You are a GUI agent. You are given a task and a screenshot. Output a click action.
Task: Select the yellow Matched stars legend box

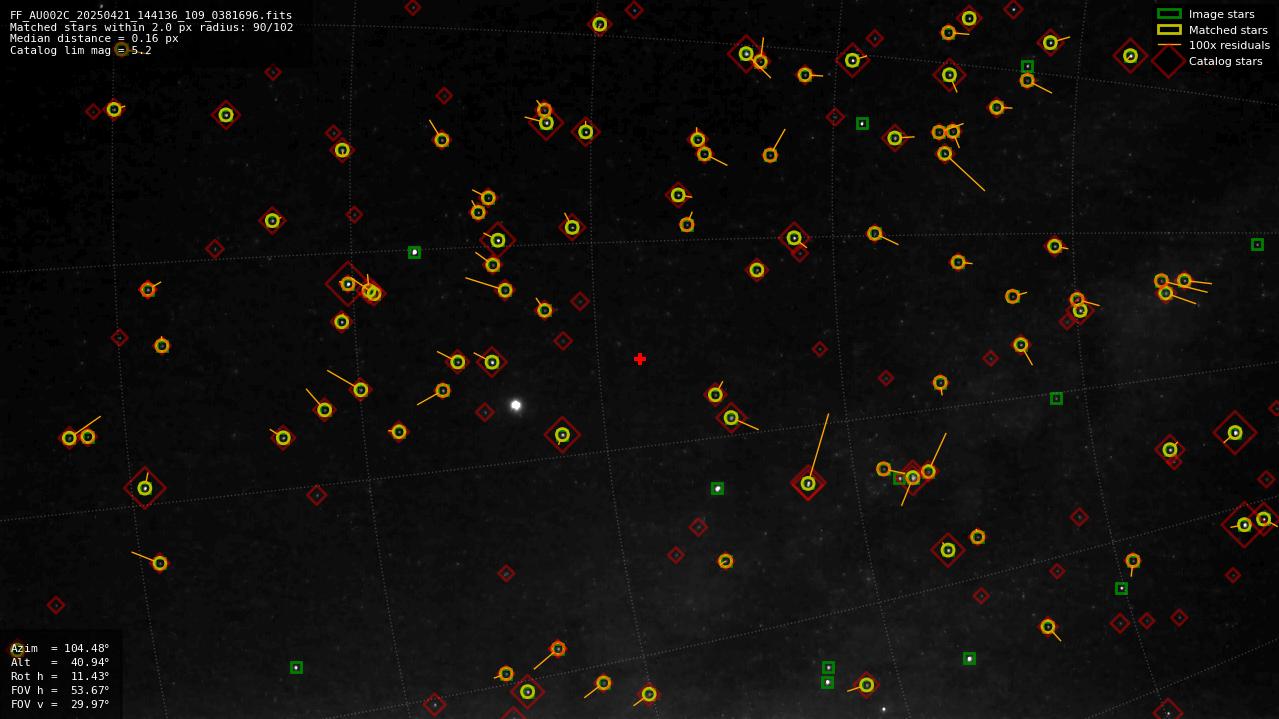[x=1169, y=30]
